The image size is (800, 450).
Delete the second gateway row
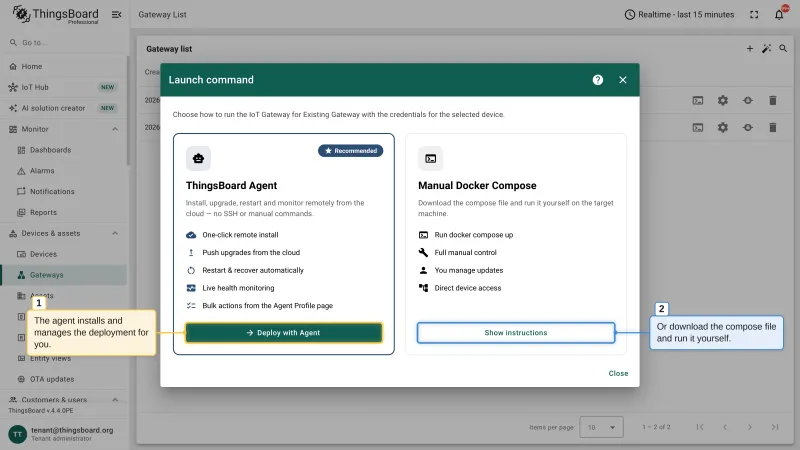pos(772,128)
